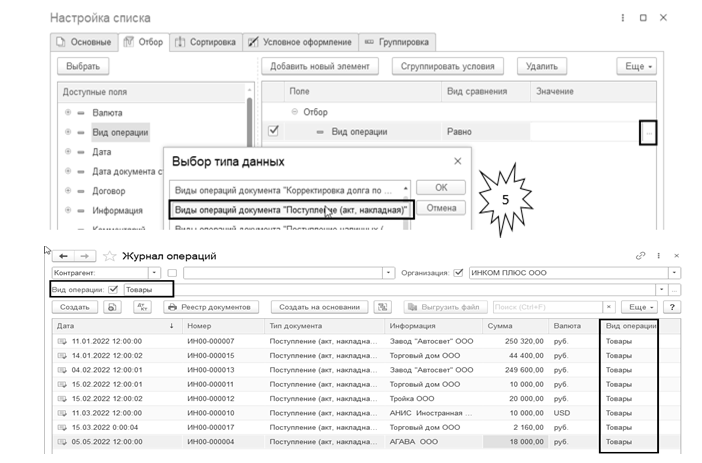The image size is (702, 463).
Task: Click the copy document icon next to Создать
Action: click(x=112, y=307)
